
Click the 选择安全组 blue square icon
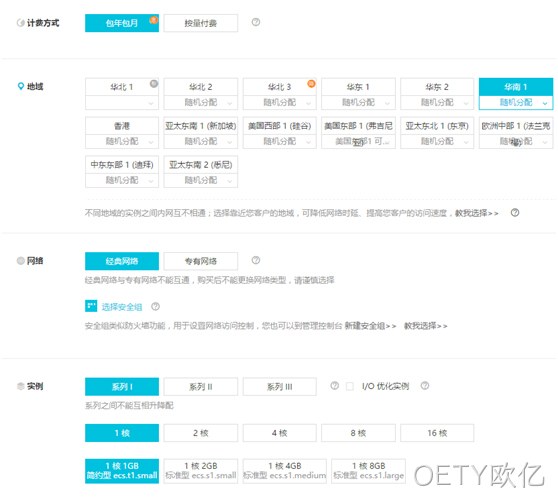(91, 306)
